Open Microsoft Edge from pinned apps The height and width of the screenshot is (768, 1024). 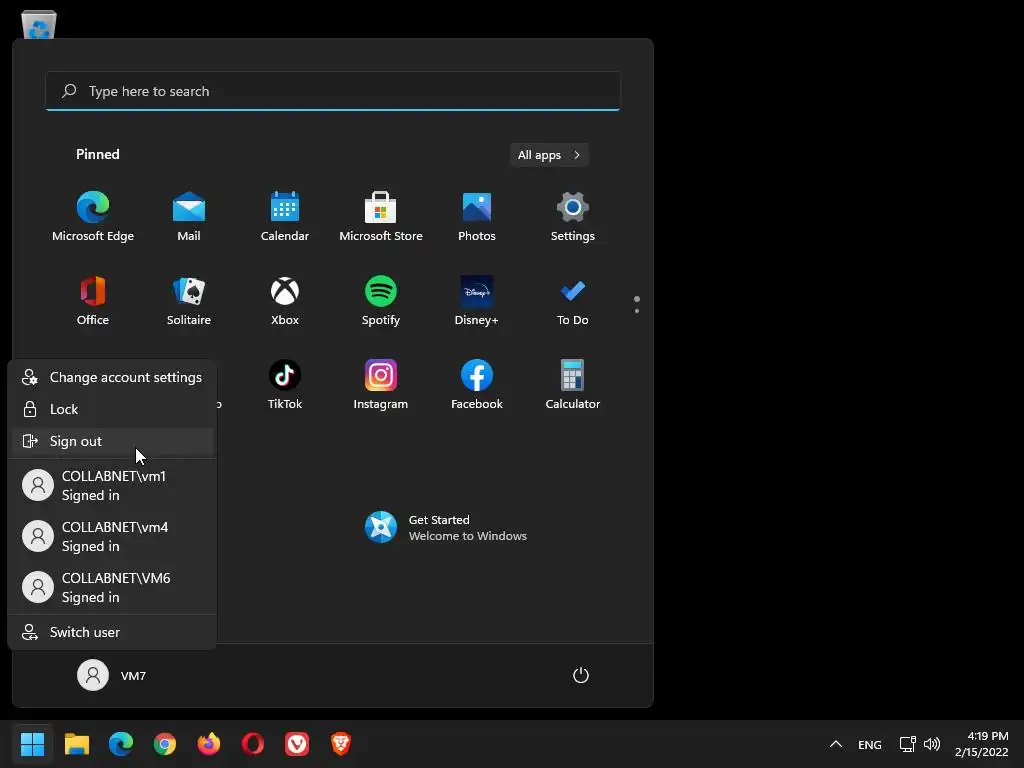coord(93,216)
